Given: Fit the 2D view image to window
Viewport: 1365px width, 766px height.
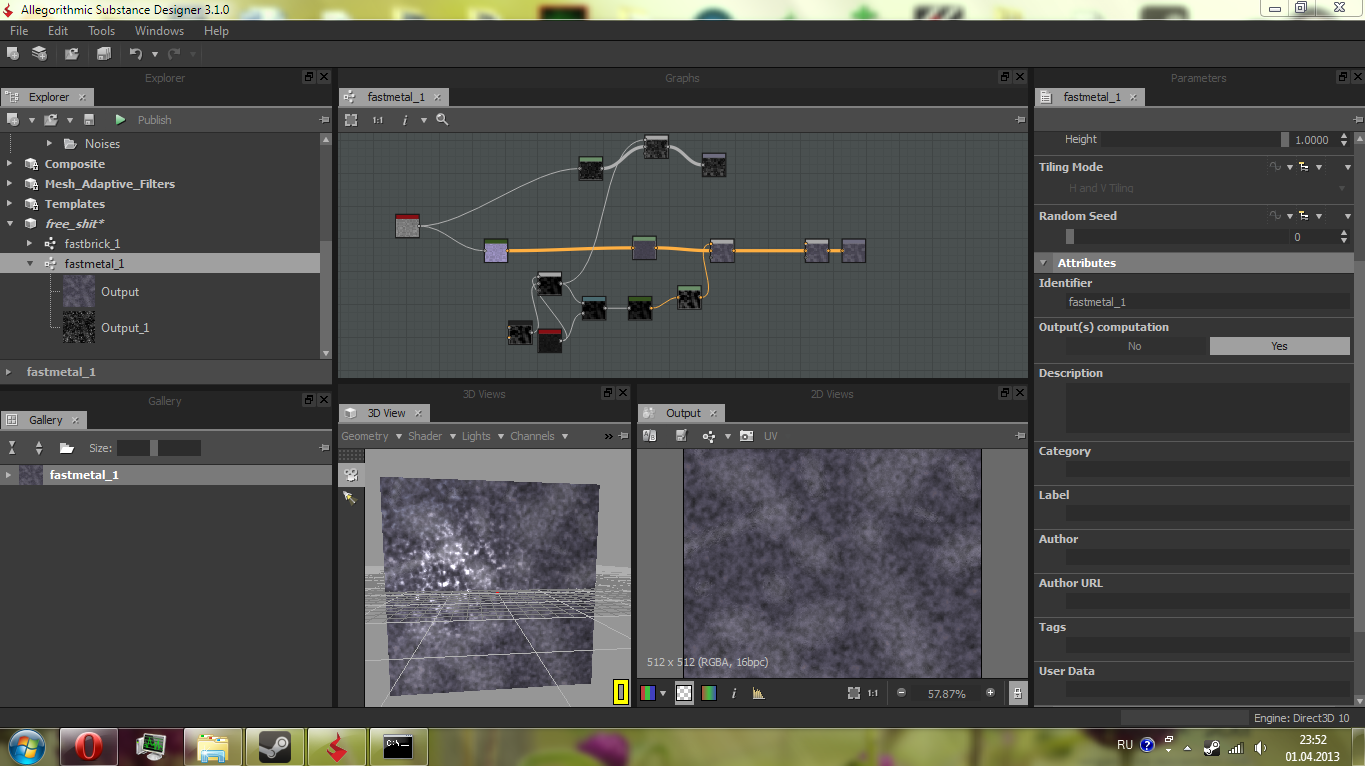Looking at the screenshot, I should click(854, 693).
